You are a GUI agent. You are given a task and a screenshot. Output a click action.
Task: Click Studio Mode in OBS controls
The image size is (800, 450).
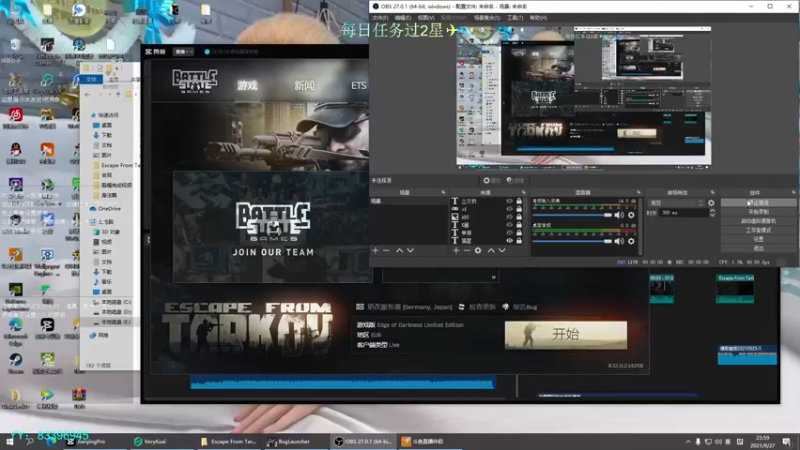click(758, 230)
